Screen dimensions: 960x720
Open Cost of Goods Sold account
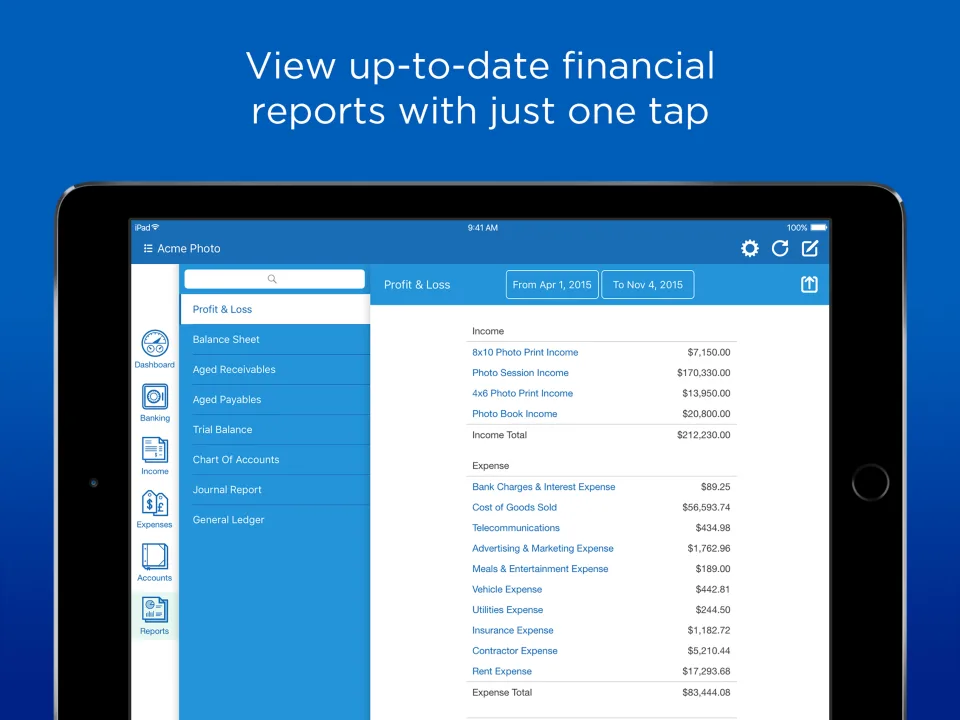[514, 507]
